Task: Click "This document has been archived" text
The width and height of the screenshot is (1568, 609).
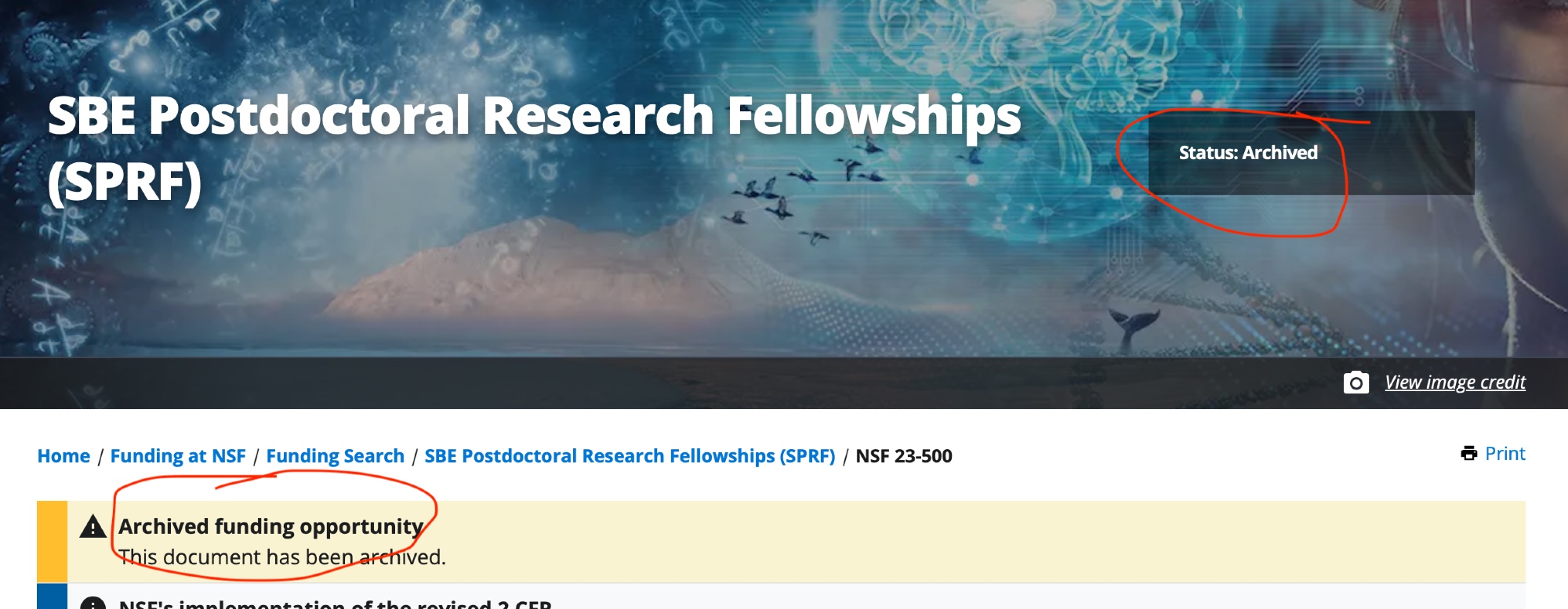Action: click(x=282, y=557)
